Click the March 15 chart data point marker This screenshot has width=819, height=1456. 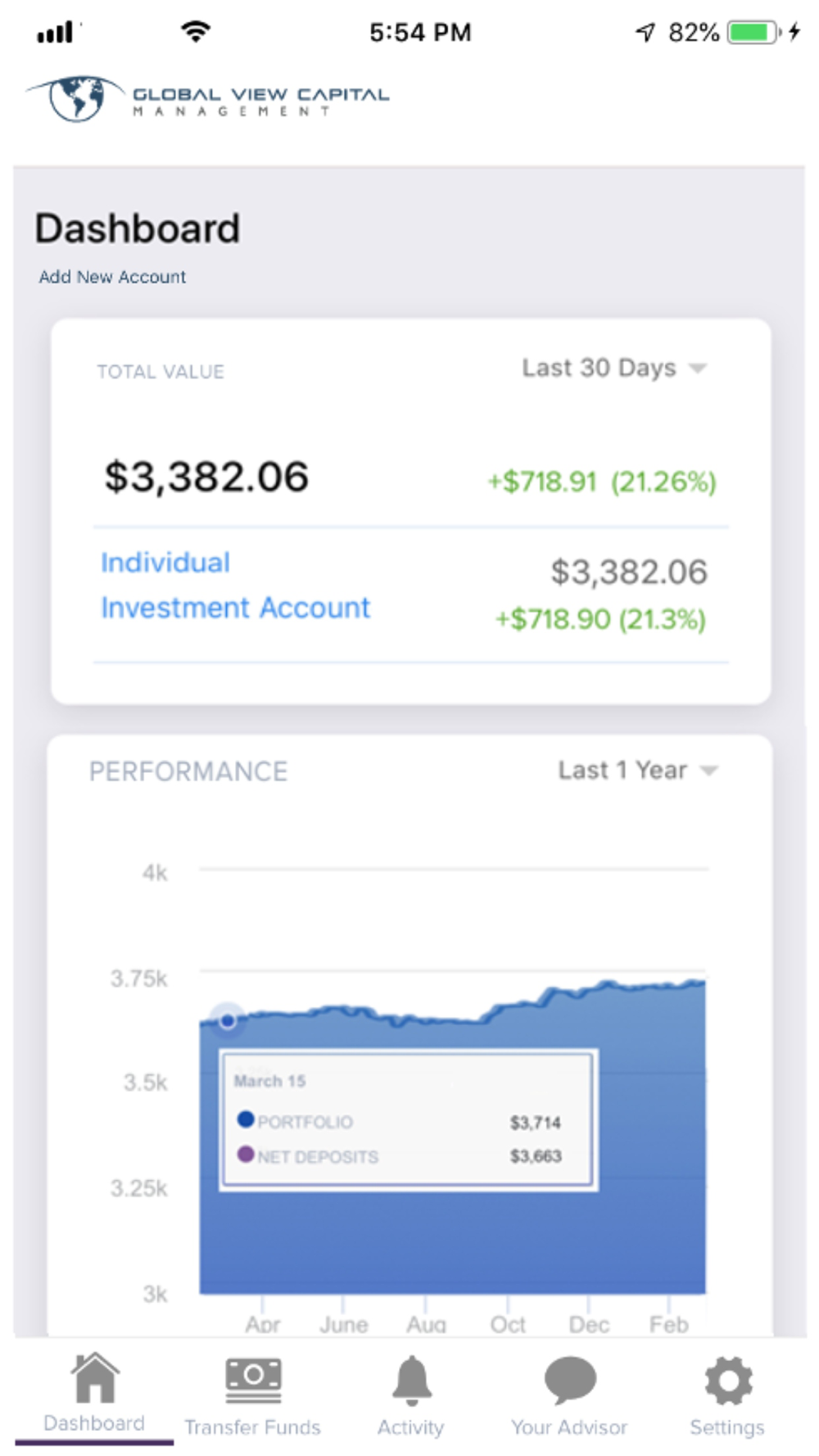pyautogui.click(x=228, y=1020)
